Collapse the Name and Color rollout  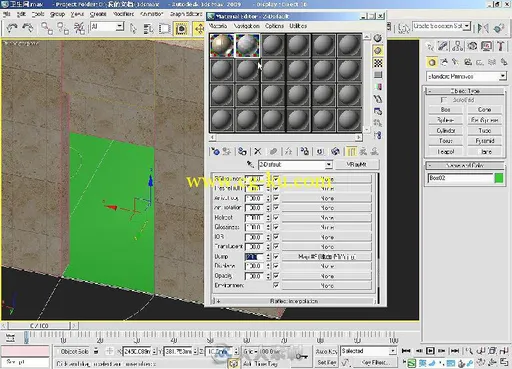click(465, 165)
